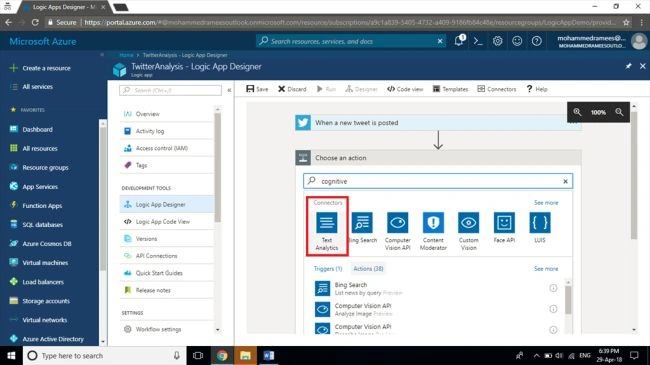Select Bing Search list news action

[x=437, y=288]
